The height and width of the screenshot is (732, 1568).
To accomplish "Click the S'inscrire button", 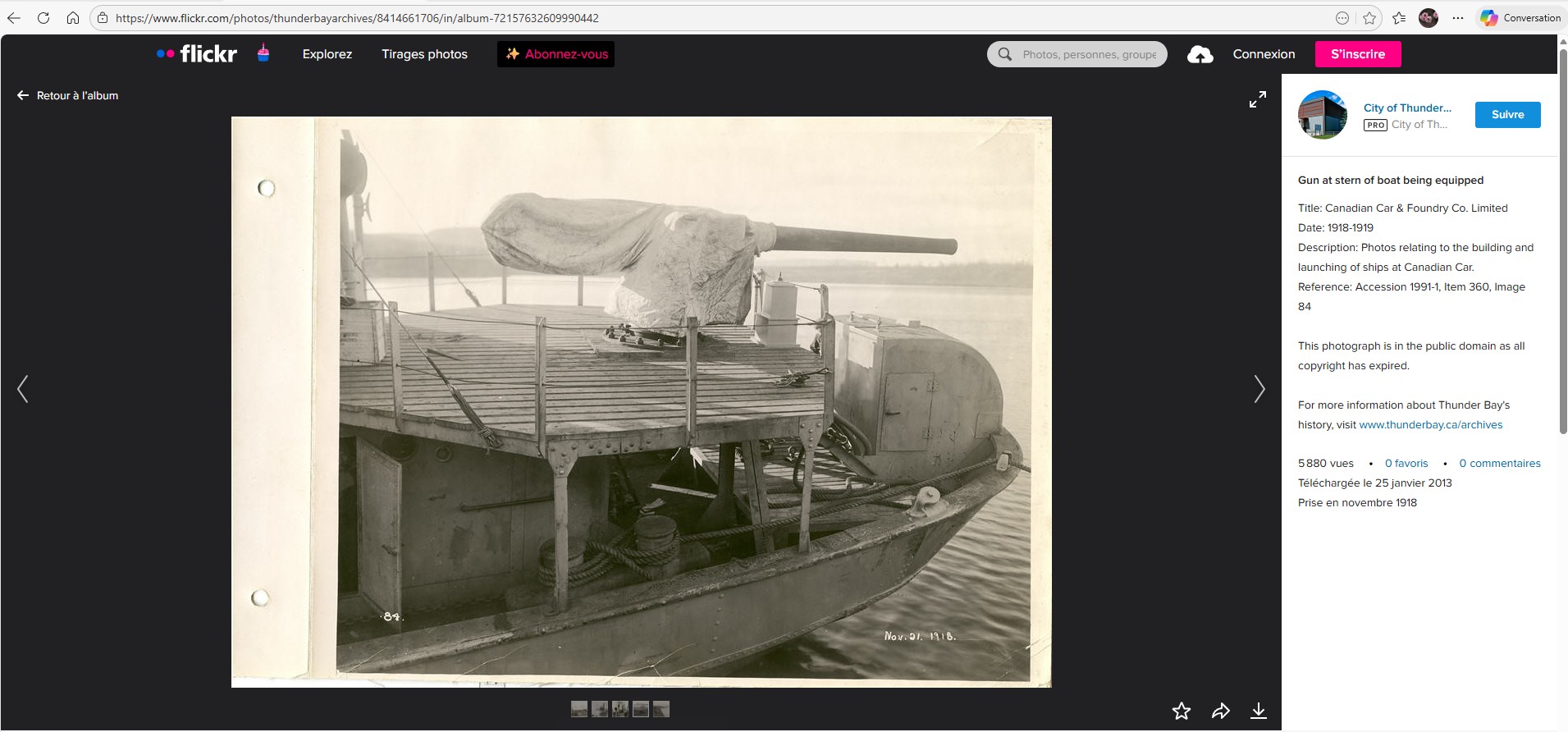I will [1357, 54].
